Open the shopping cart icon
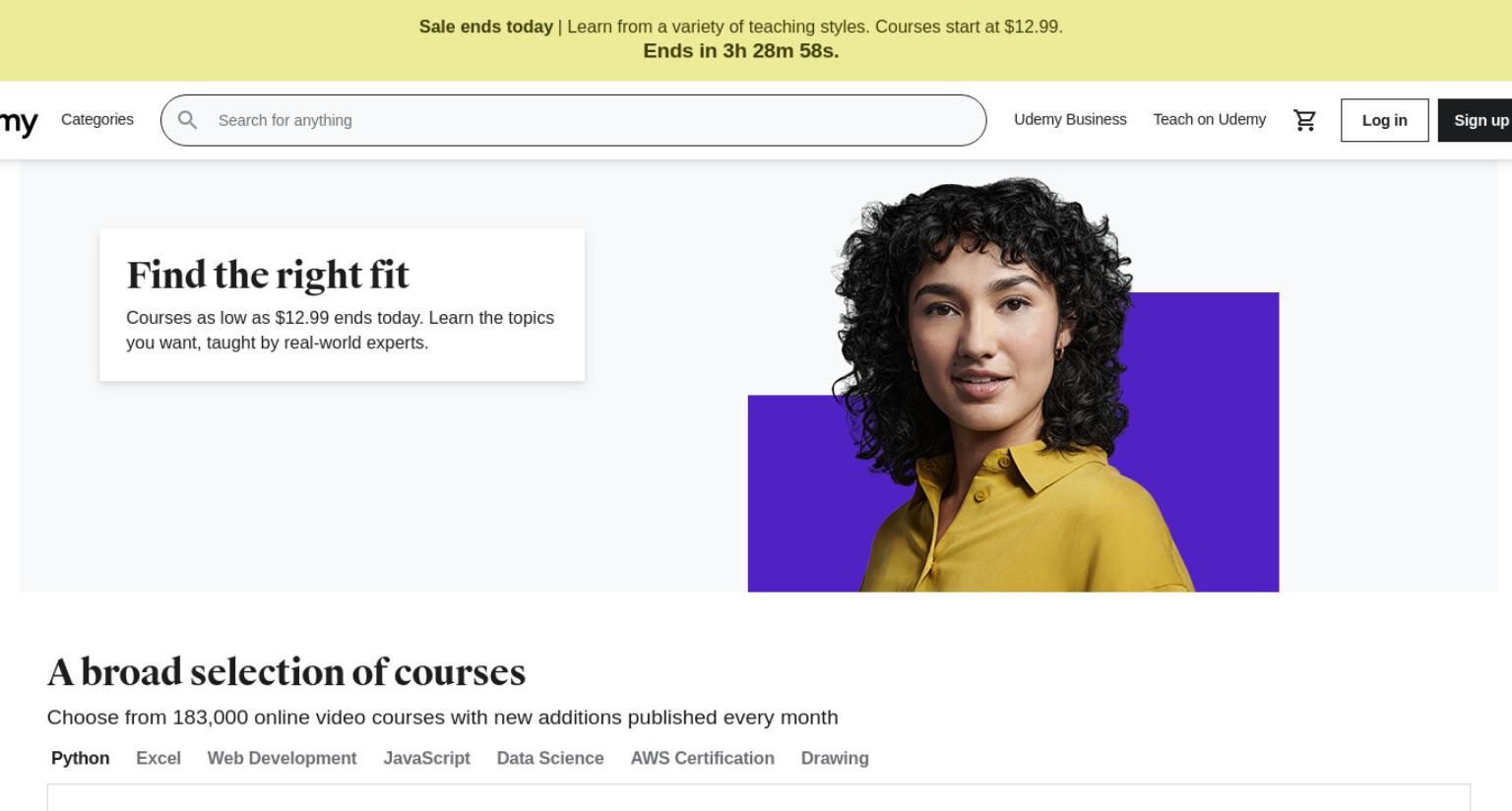 pyautogui.click(x=1304, y=120)
